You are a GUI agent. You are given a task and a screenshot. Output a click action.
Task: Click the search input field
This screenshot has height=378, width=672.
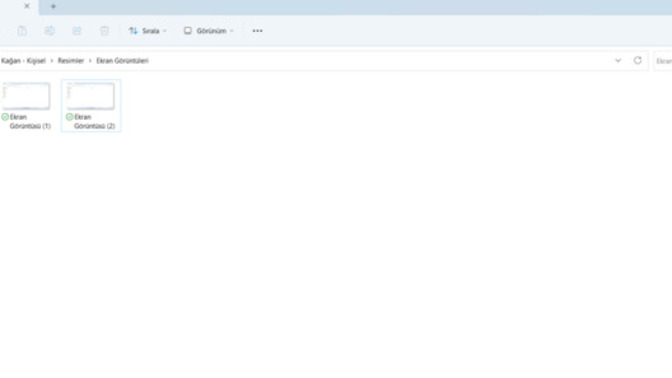(x=663, y=61)
